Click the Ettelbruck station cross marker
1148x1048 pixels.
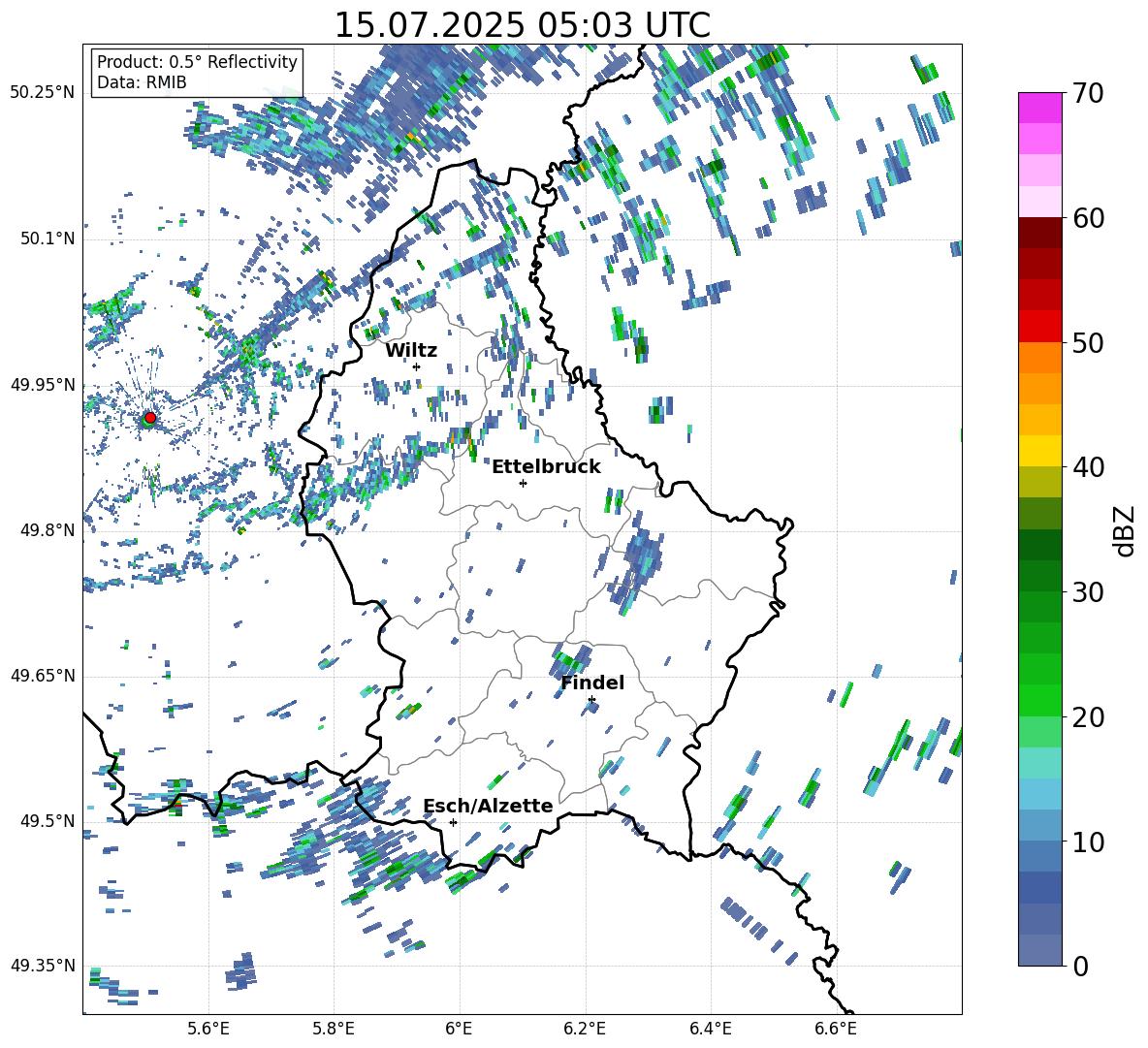523,483
